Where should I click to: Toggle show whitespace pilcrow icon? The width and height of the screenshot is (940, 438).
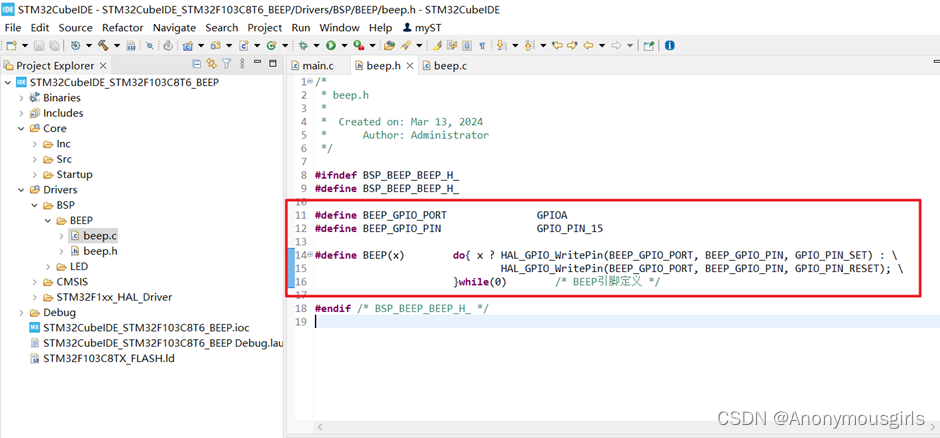click(x=482, y=46)
